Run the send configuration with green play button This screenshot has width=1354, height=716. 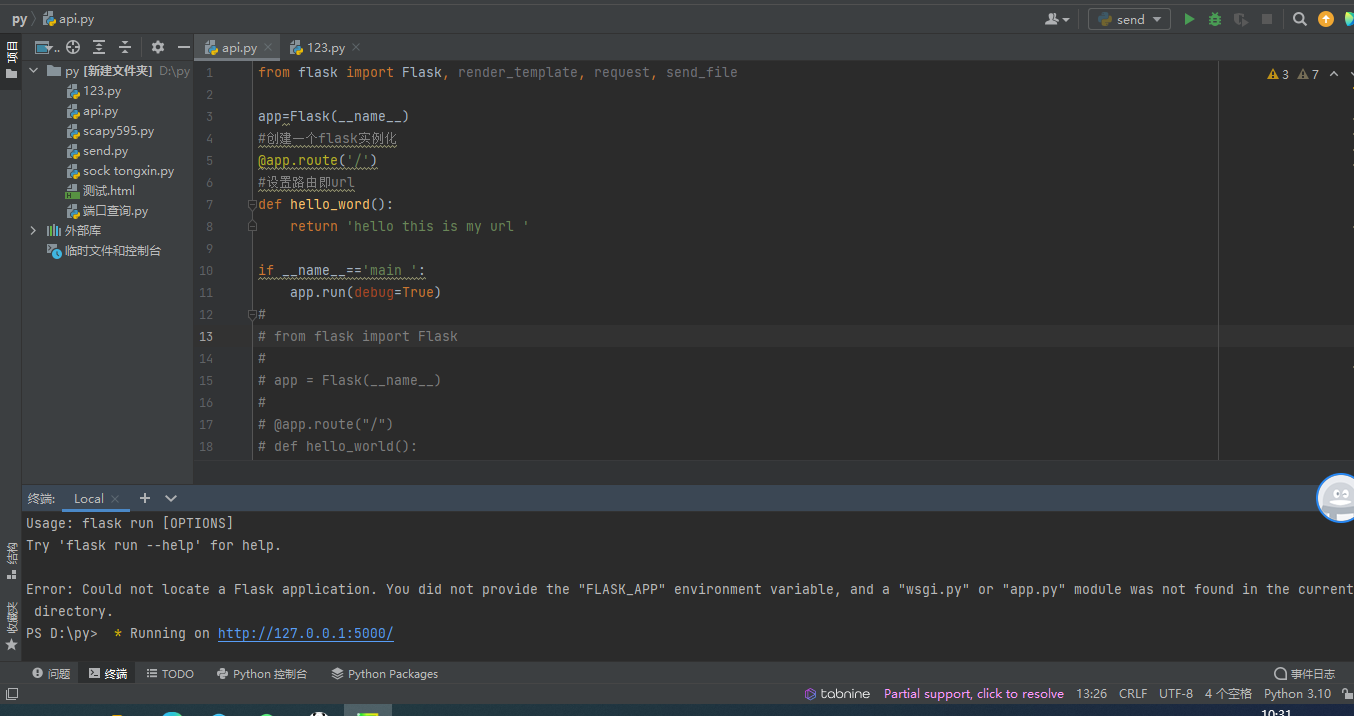[1189, 19]
